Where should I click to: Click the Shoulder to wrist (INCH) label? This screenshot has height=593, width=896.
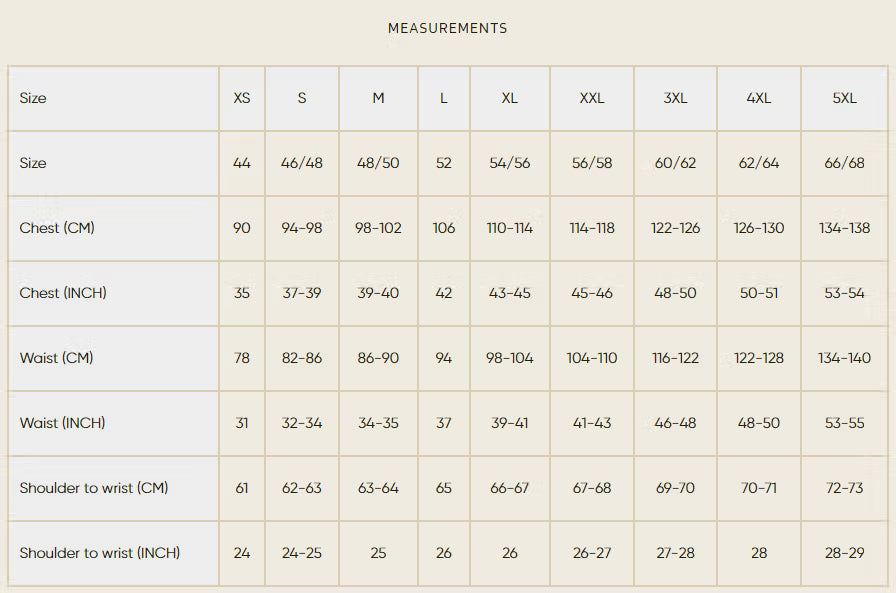click(99, 553)
